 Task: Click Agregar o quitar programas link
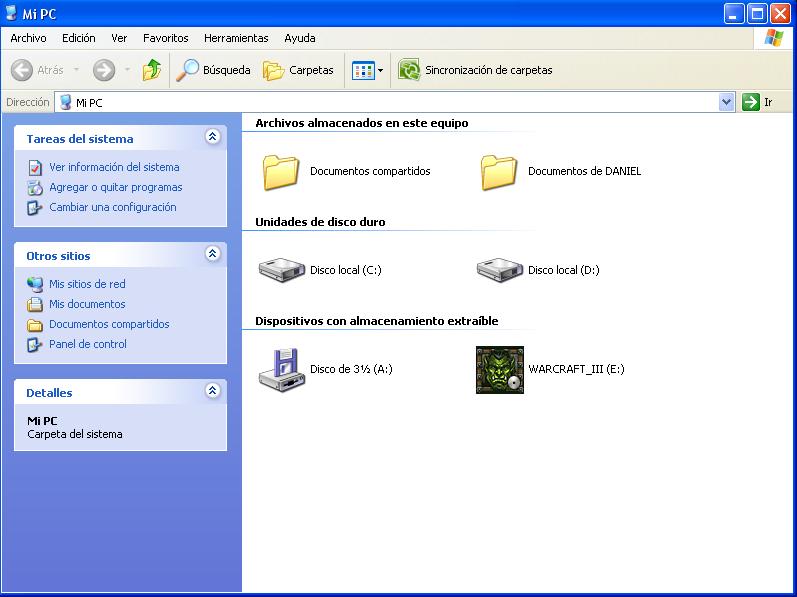click(x=116, y=187)
